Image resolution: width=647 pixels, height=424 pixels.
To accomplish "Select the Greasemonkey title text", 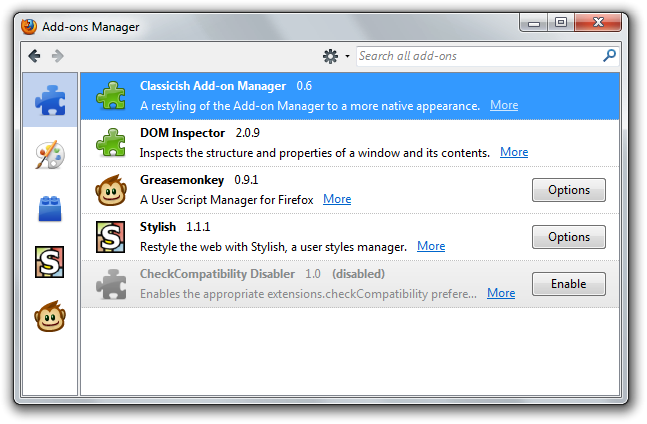I will pyautogui.click(x=182, y=180).
